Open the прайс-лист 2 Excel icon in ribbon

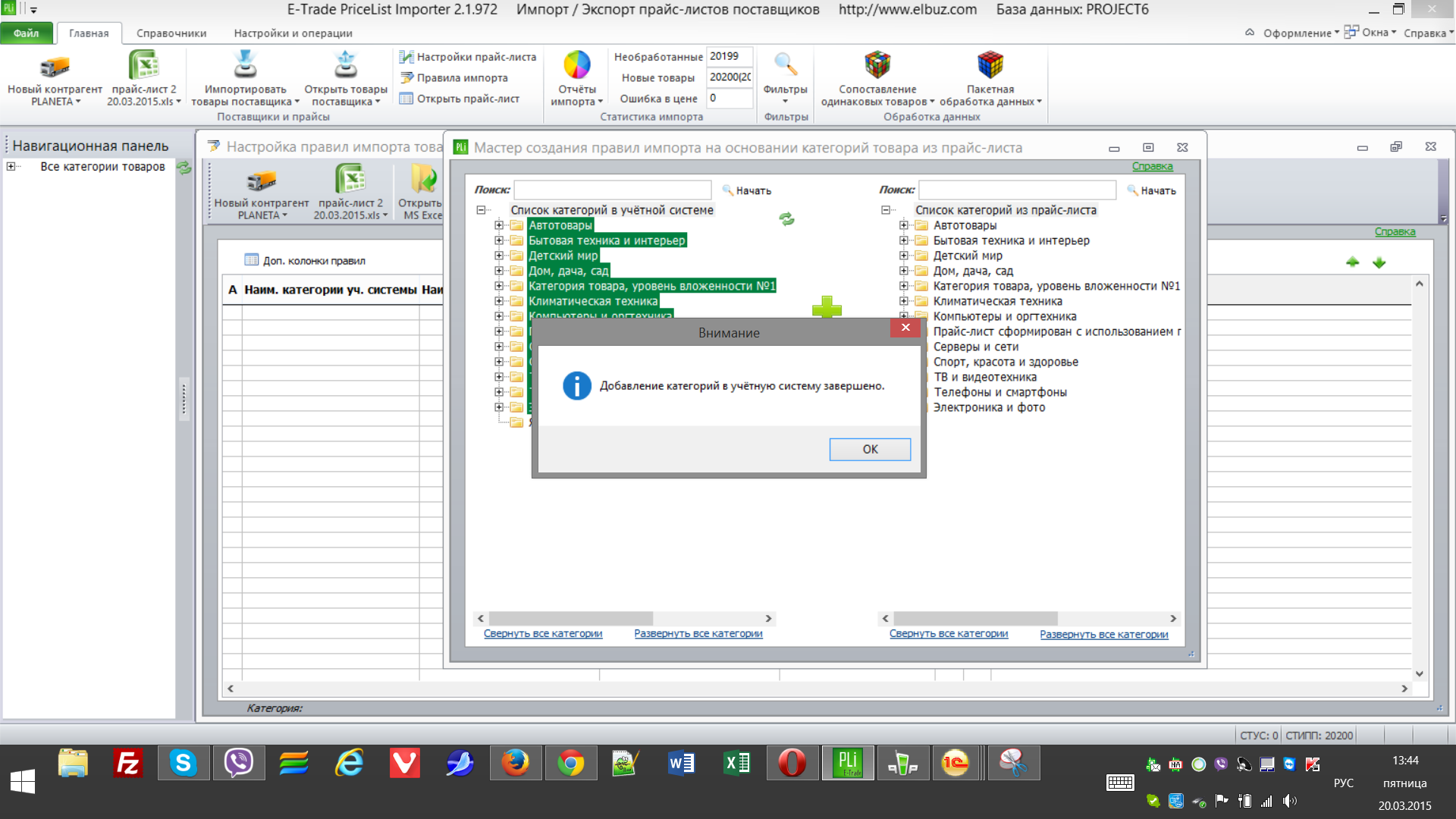coord(143,65)
